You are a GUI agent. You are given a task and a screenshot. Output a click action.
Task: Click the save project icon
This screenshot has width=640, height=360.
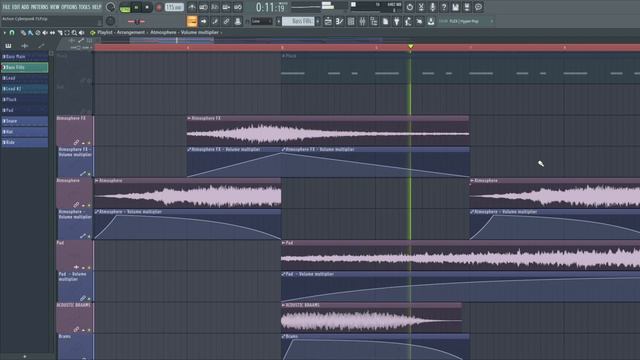(456, 7)
